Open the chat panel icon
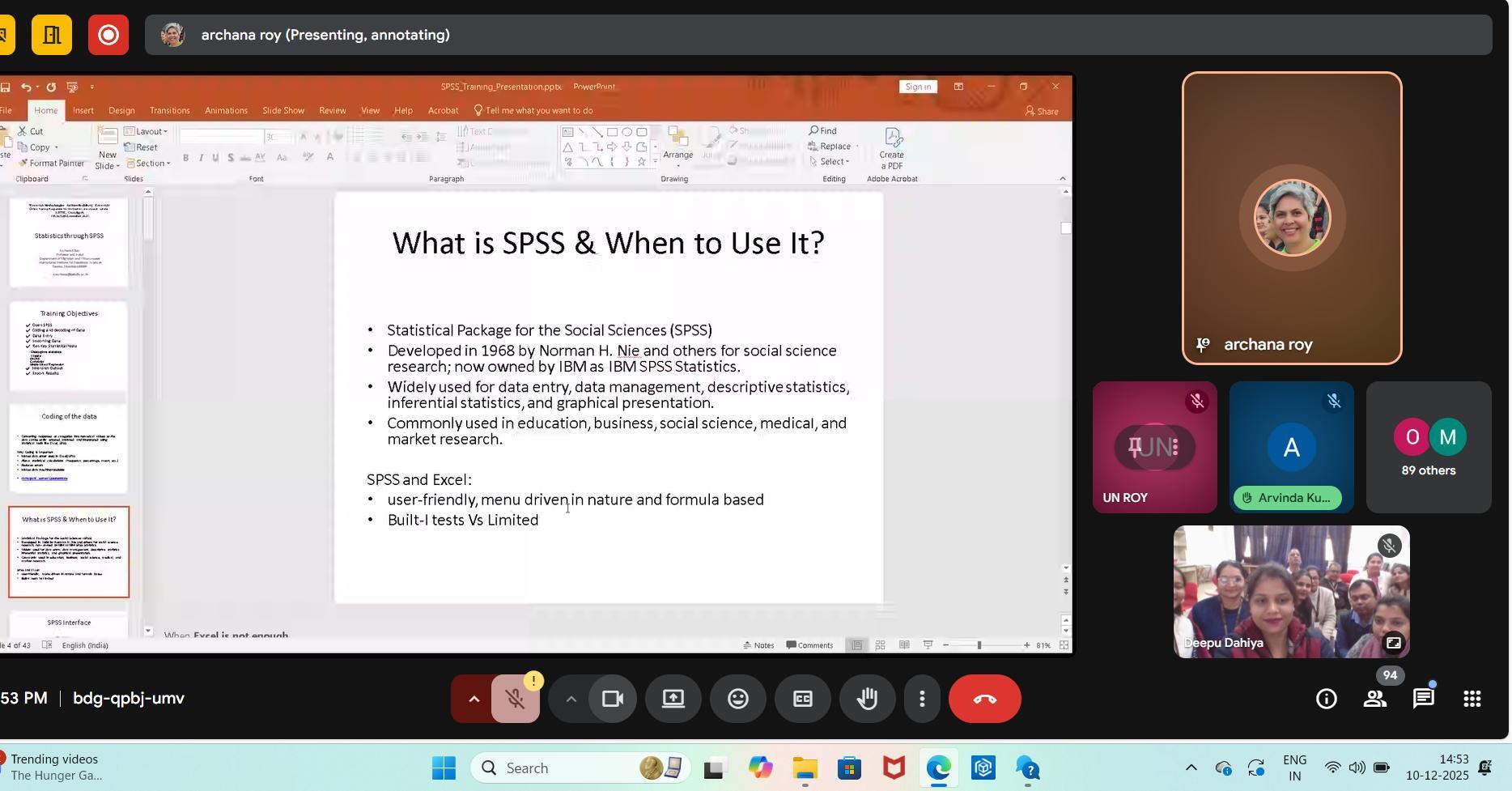 pyautogui.click(x=1423, y=699)
